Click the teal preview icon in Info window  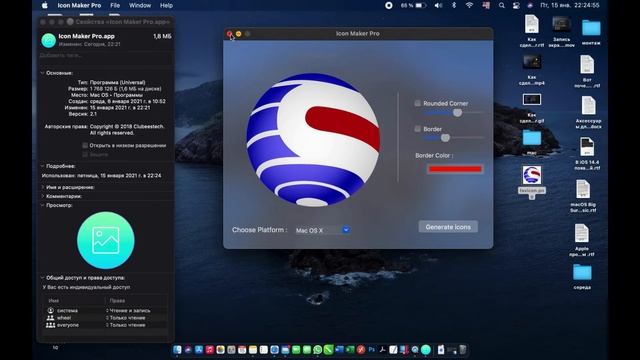106,240
